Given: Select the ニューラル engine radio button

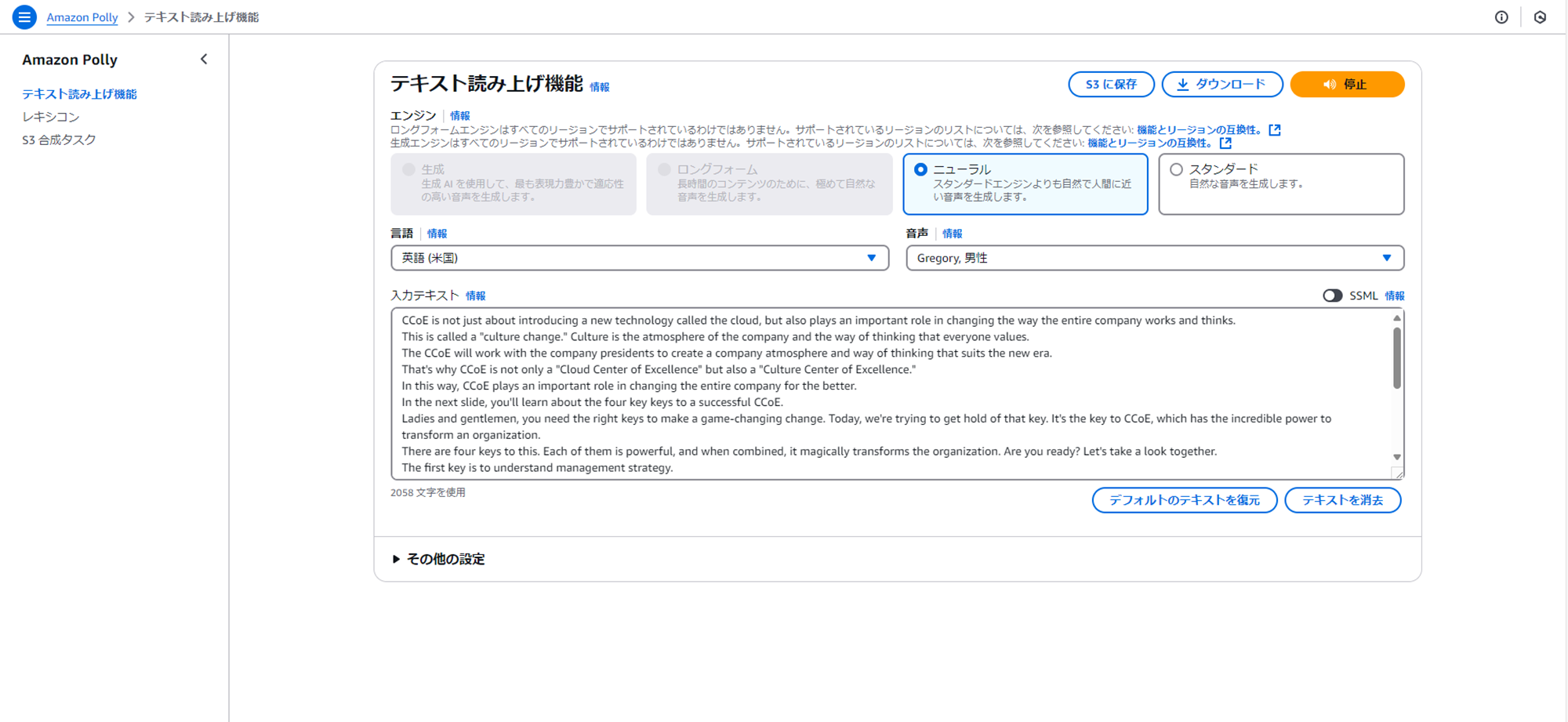Looking at the screenshot, I should [920, 169].
